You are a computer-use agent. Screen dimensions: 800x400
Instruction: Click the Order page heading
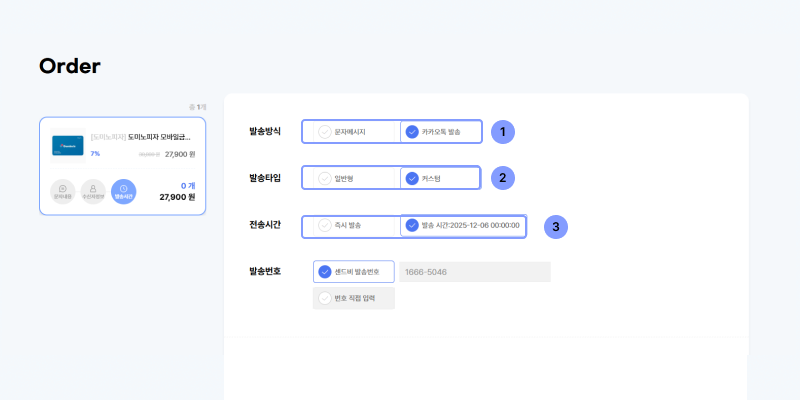[x=69, y=66]
